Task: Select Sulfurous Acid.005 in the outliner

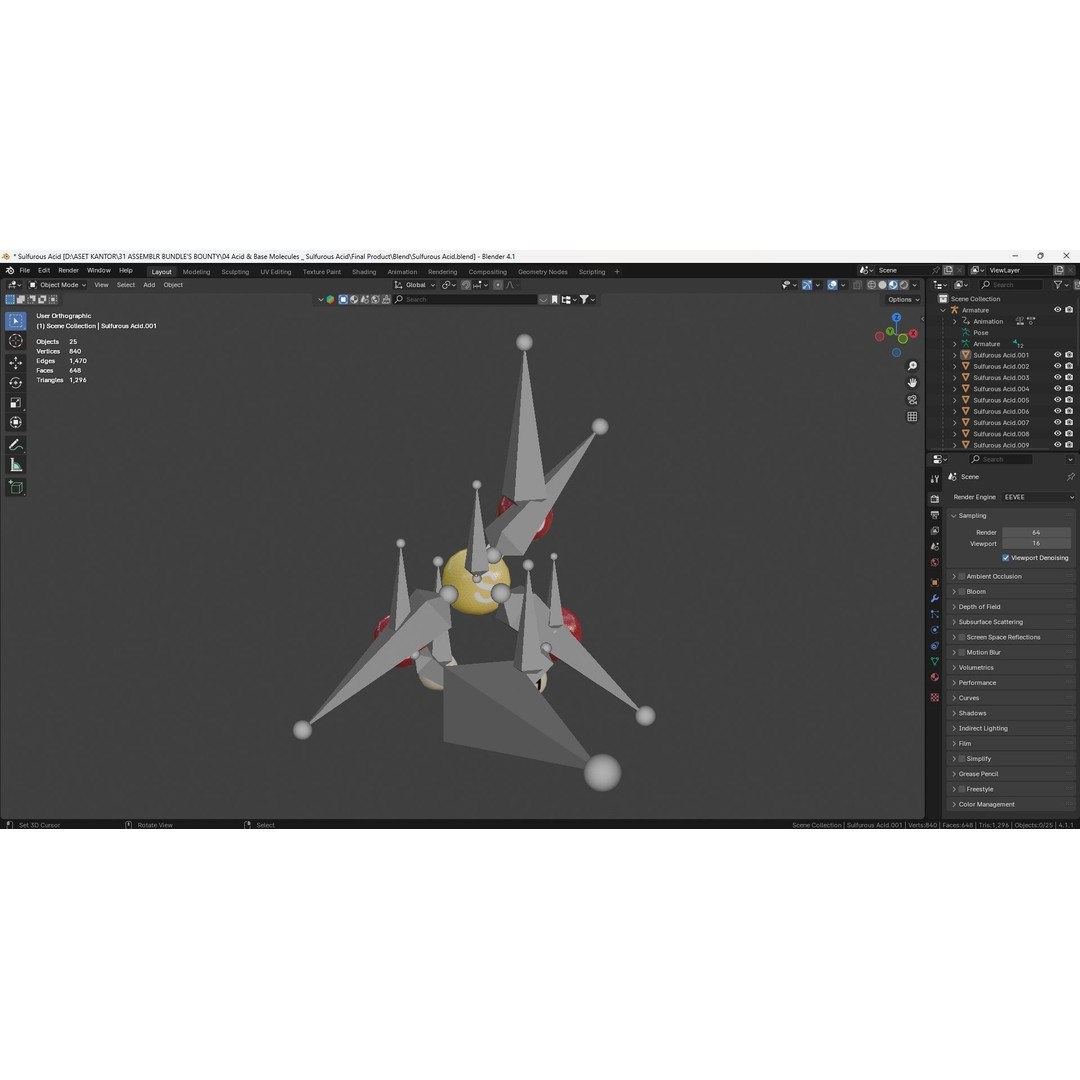Action: click(x=1000, y=400)
